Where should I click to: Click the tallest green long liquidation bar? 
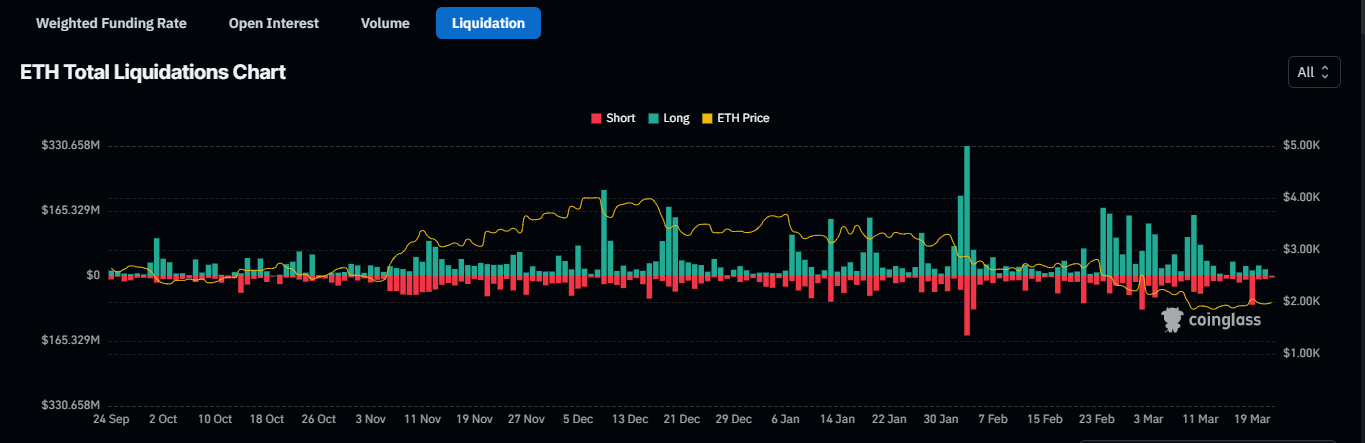(x=967, y=210)
